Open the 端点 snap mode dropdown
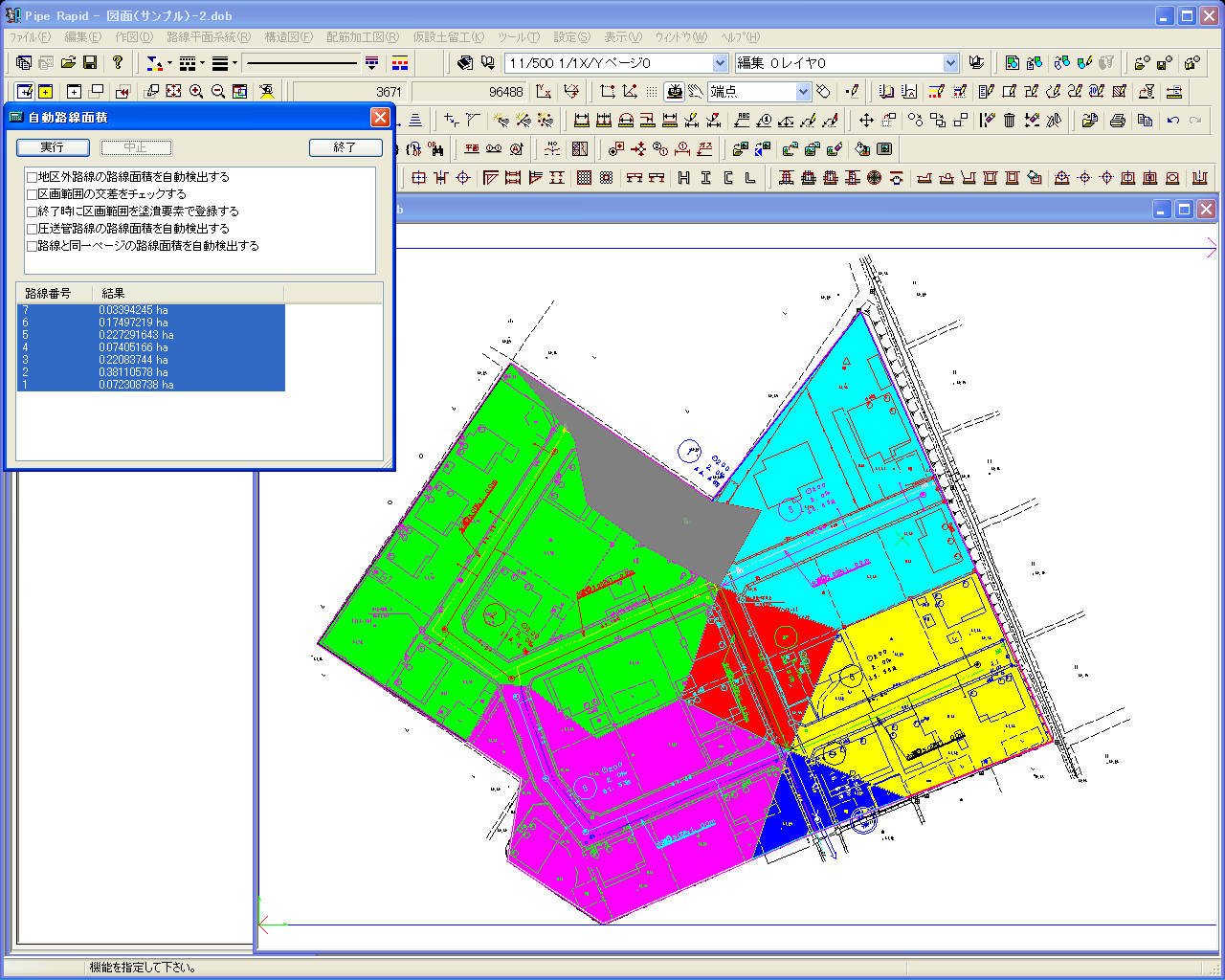1225x980 pixels. [x=803, y=92]
